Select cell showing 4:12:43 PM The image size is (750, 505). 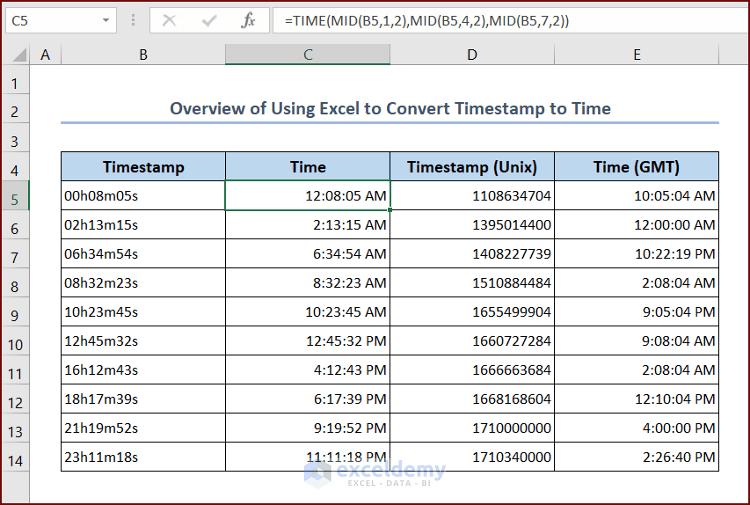pyautogui.click(x=308, y=370)
